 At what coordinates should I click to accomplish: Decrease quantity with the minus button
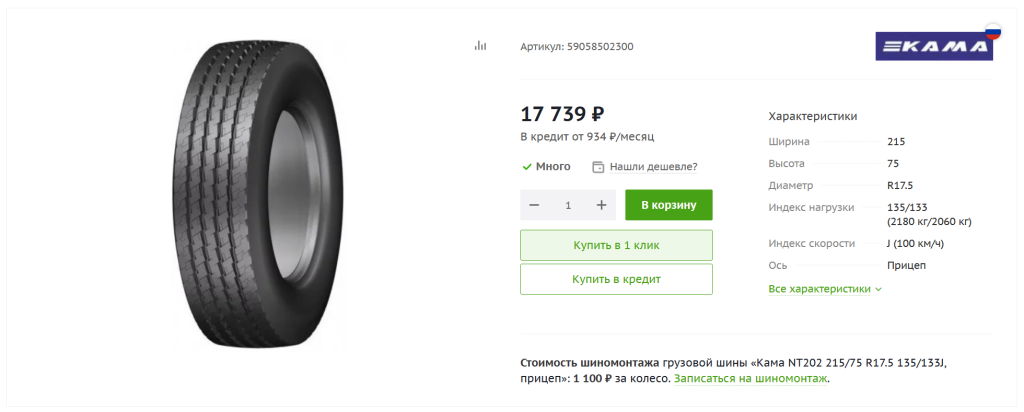[x=534, y=205]
